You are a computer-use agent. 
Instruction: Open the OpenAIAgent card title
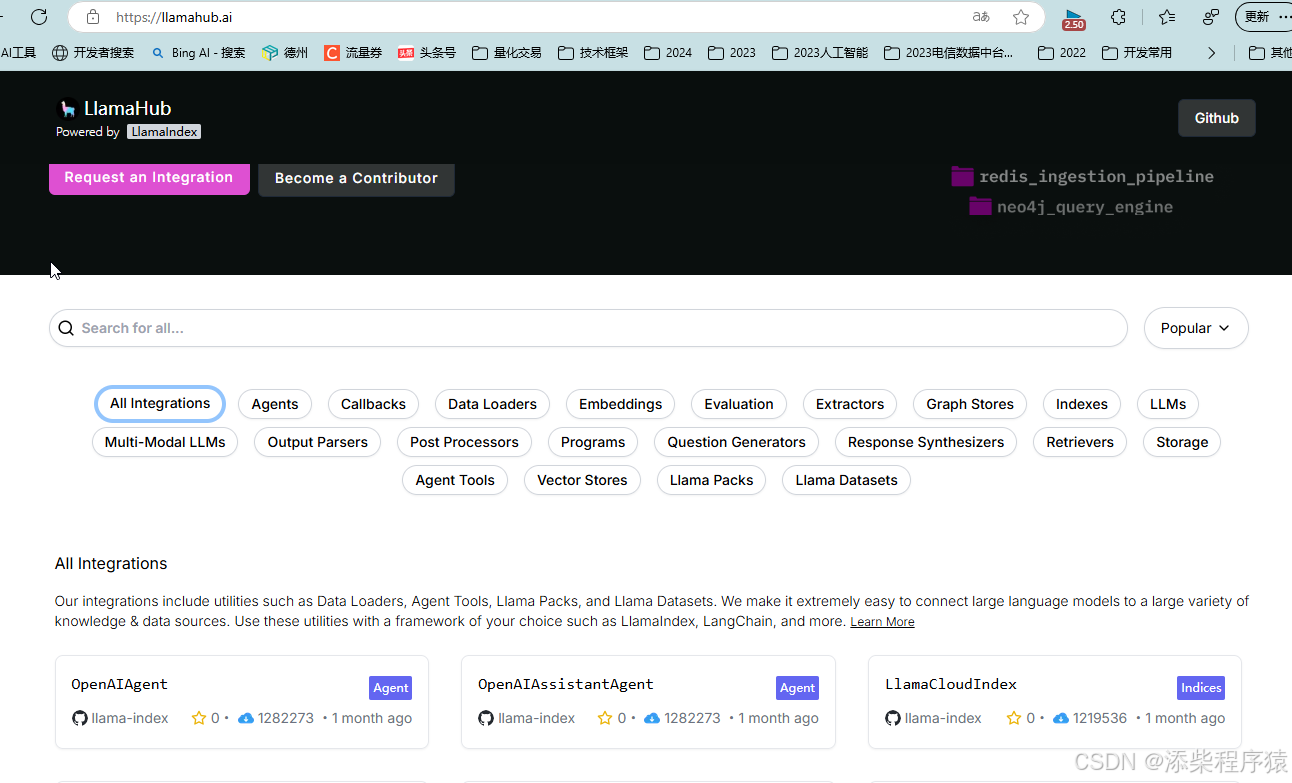[119, 685]
